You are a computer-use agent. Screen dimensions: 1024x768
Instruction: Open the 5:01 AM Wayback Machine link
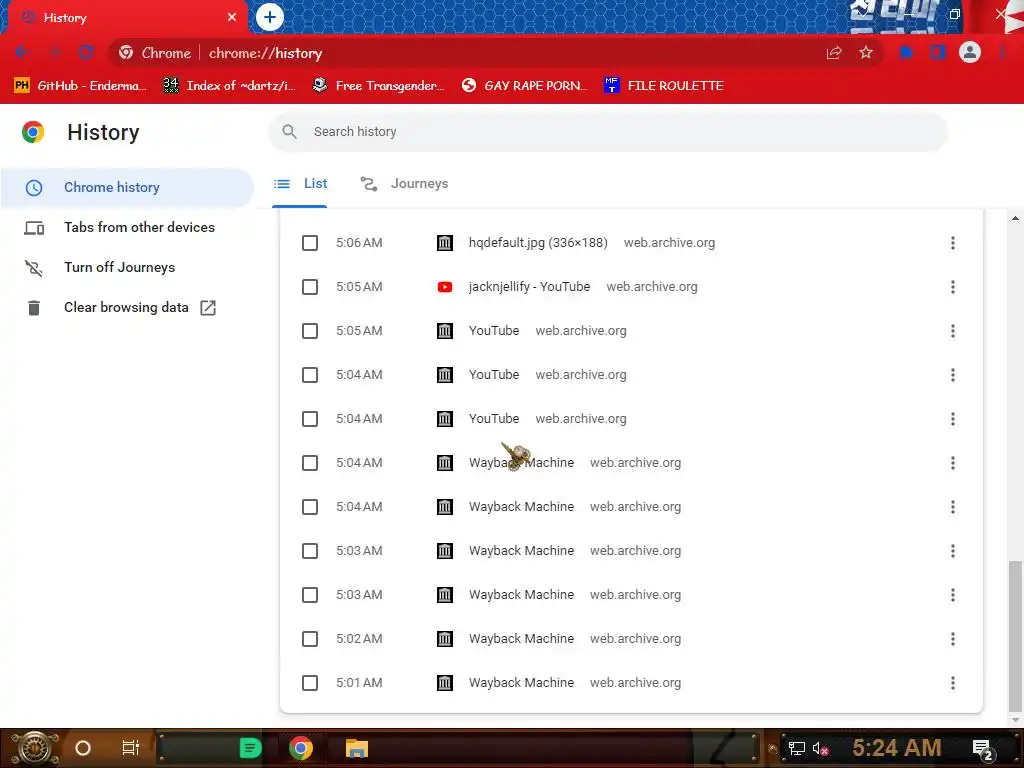(521, 682)
